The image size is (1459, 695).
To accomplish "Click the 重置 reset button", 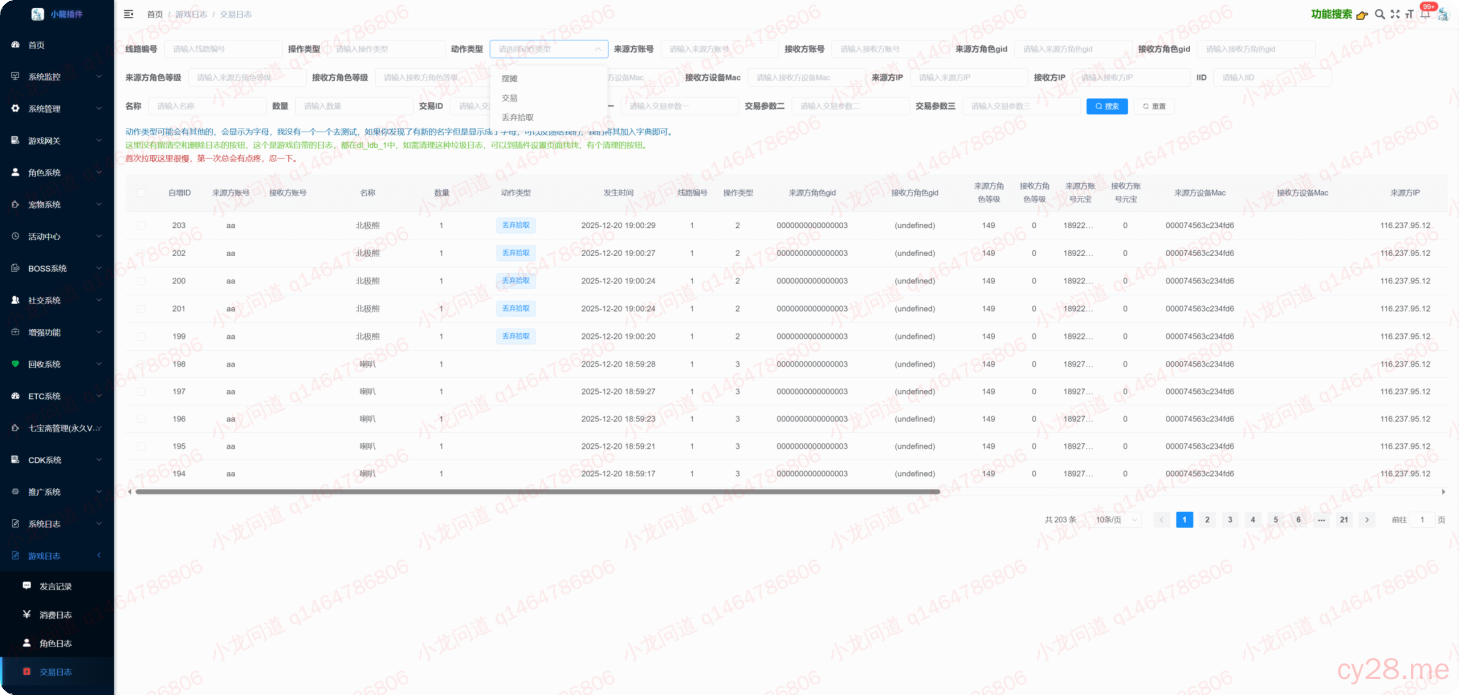I will tap(1153, 106).
